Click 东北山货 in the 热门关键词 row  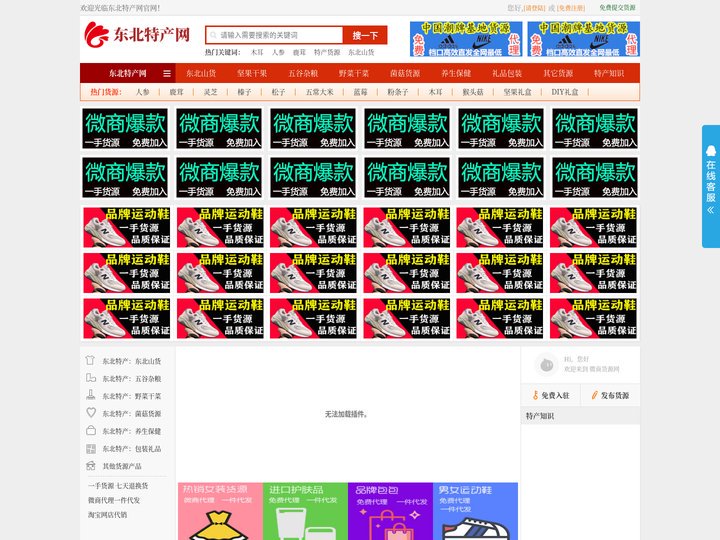tap(361, 52)
